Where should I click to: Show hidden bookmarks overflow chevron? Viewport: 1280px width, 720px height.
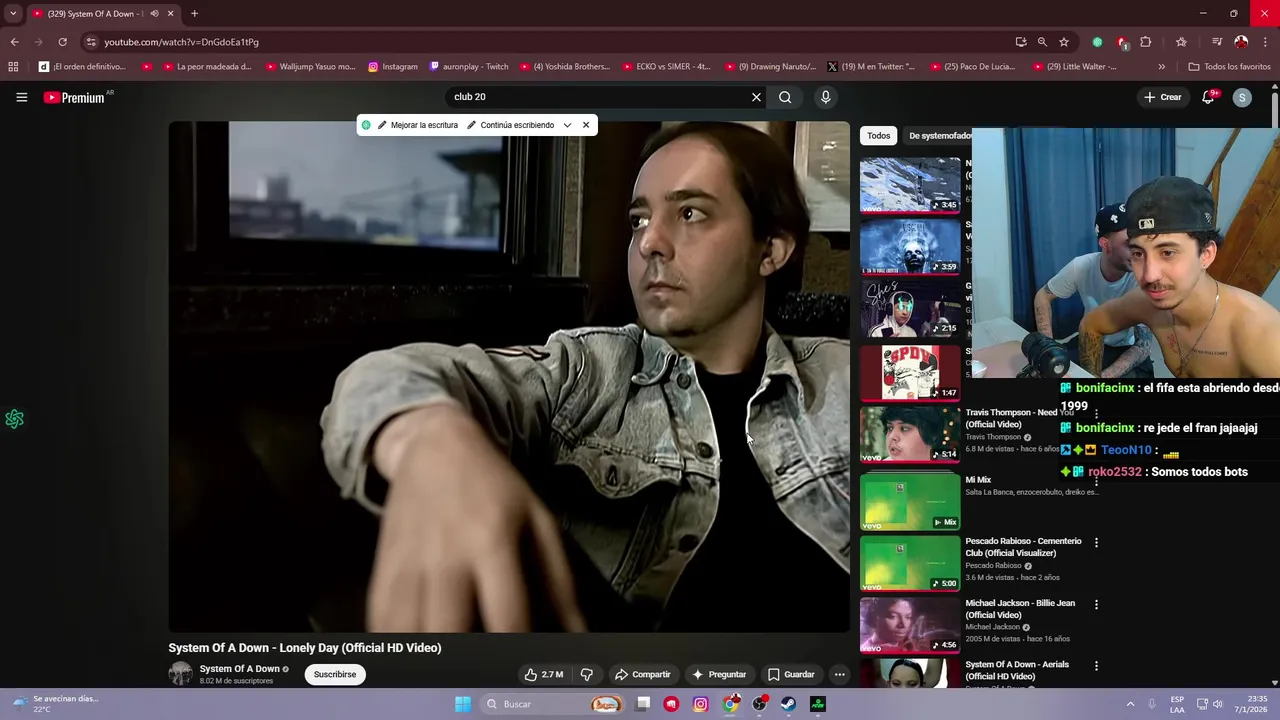(1161, 67)
